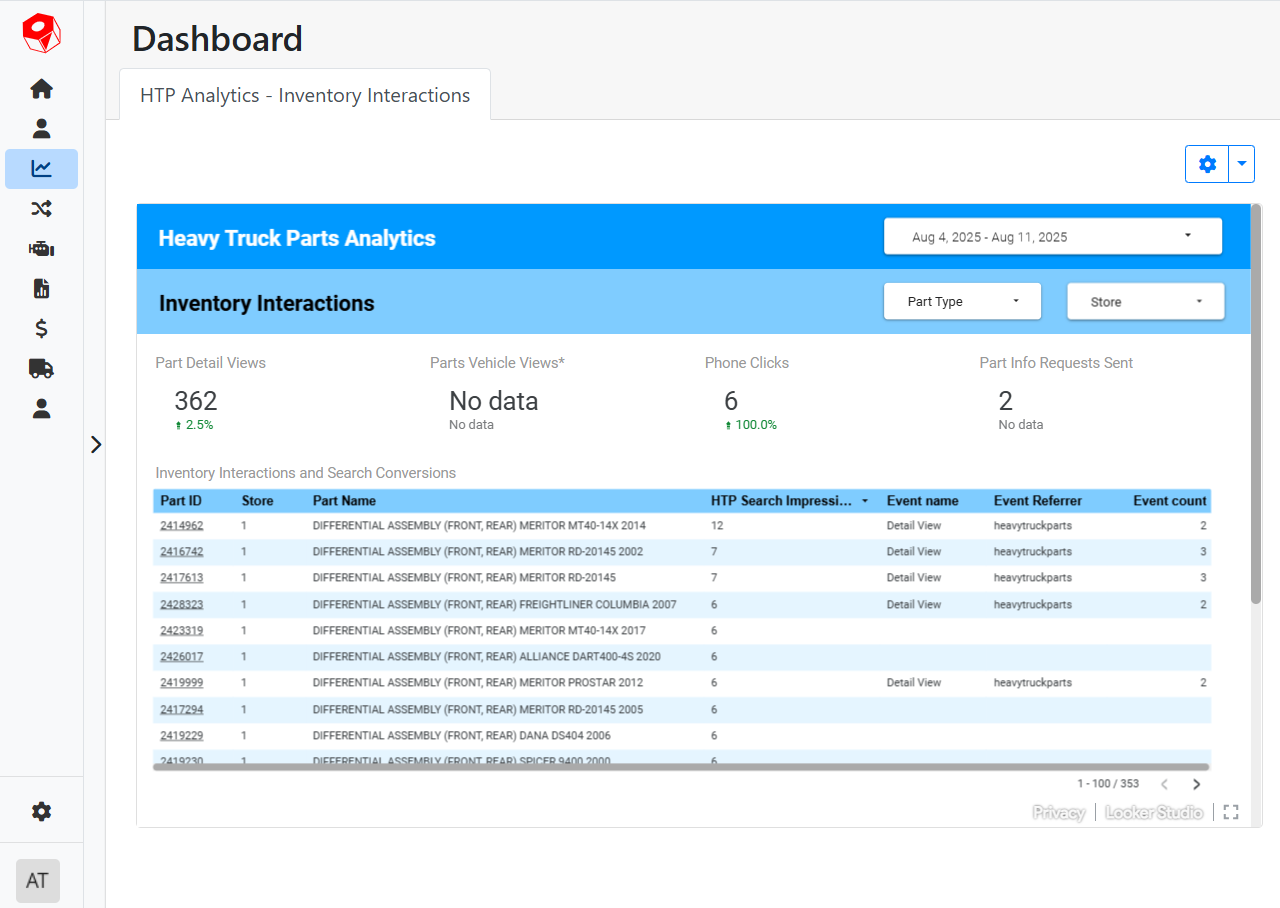The width and height of the screenshot is (1280, 908).
Task: Click the report document sidebar icon
Action: tap(41, 289)
